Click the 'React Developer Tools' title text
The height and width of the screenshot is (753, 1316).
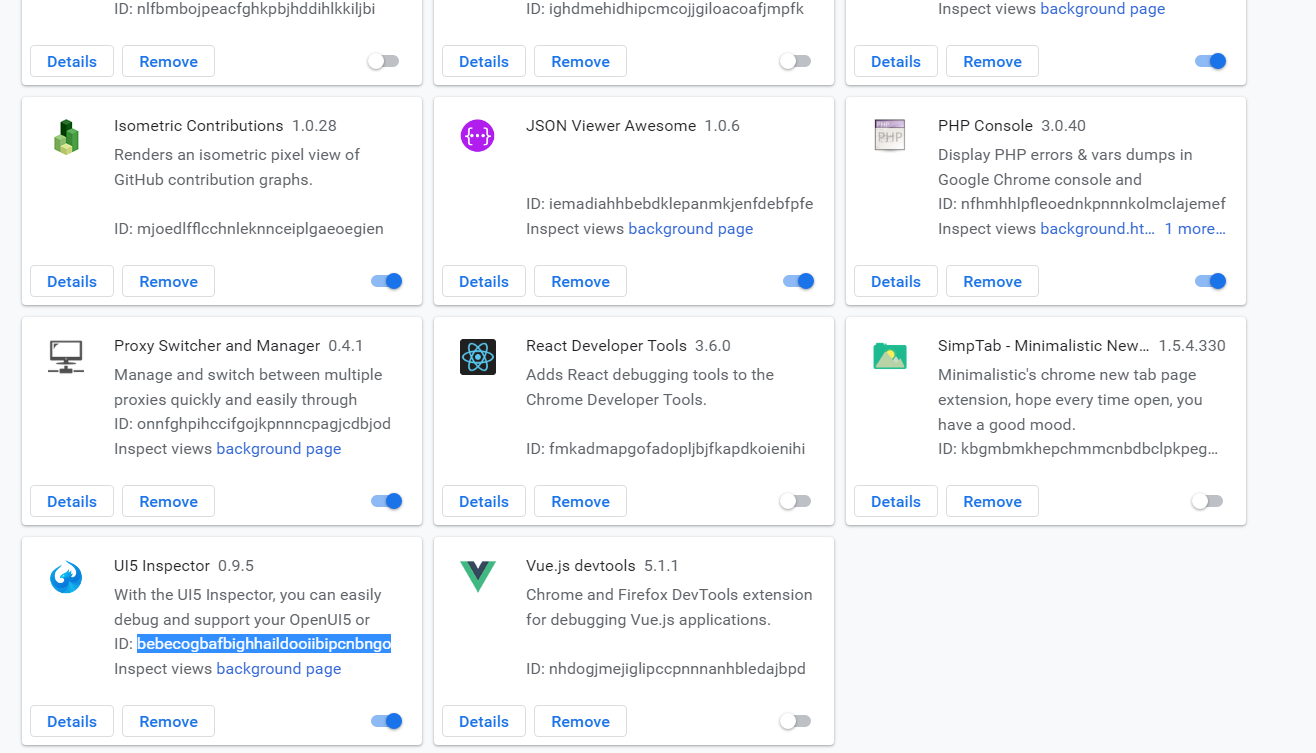click(606, 346)
